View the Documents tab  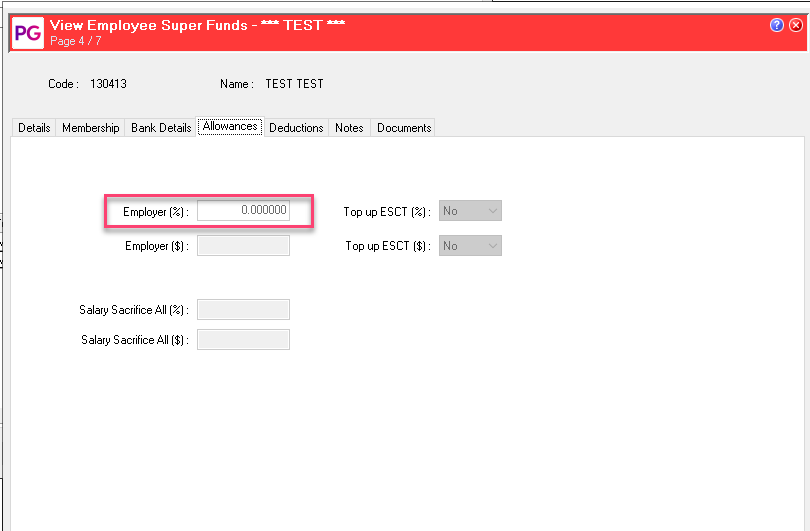click(404, 128)
